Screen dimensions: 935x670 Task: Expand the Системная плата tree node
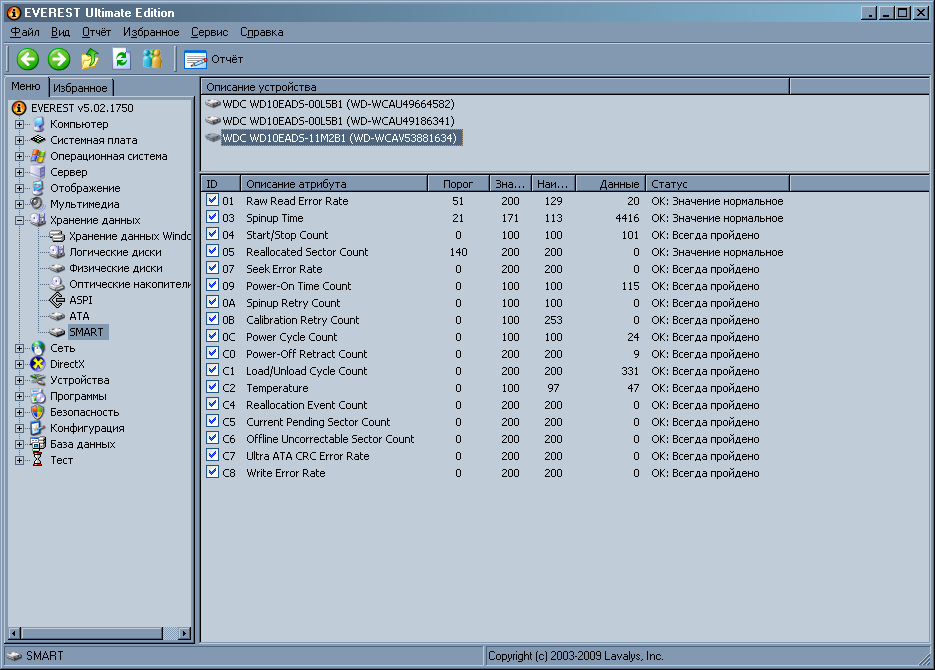click(x=20, y=141)
